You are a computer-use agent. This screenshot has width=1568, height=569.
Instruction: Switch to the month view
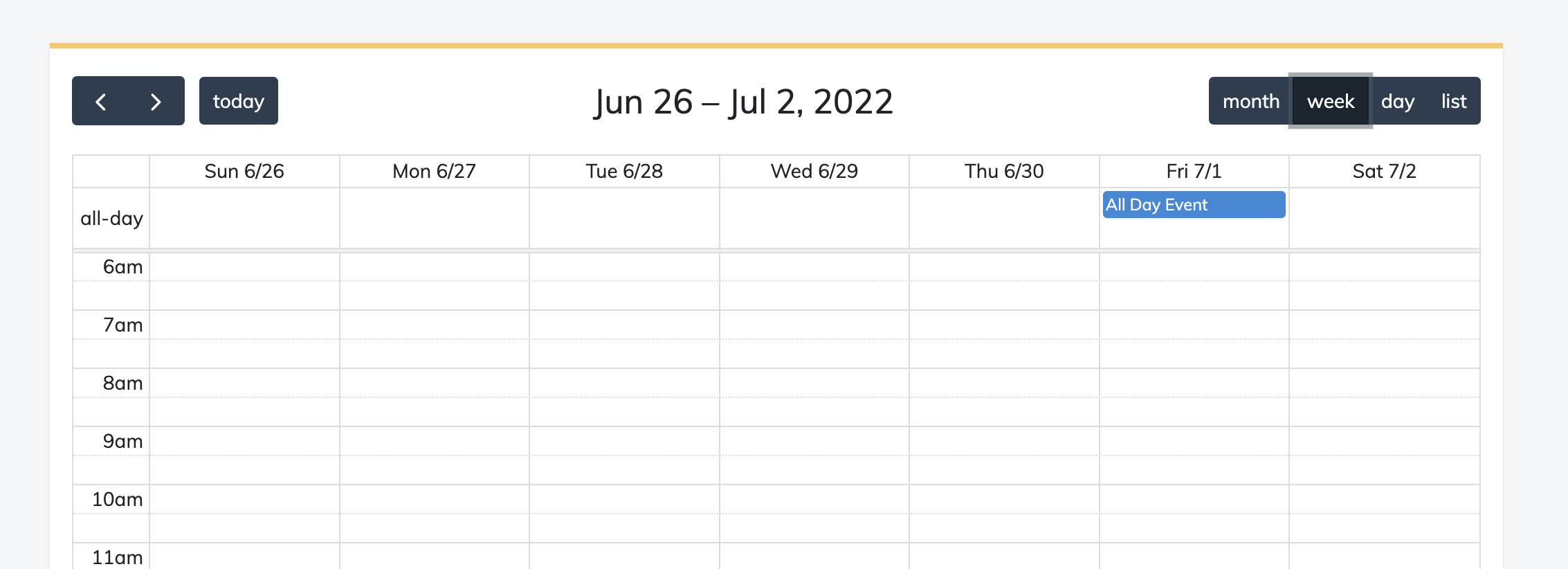[1250, 101]
